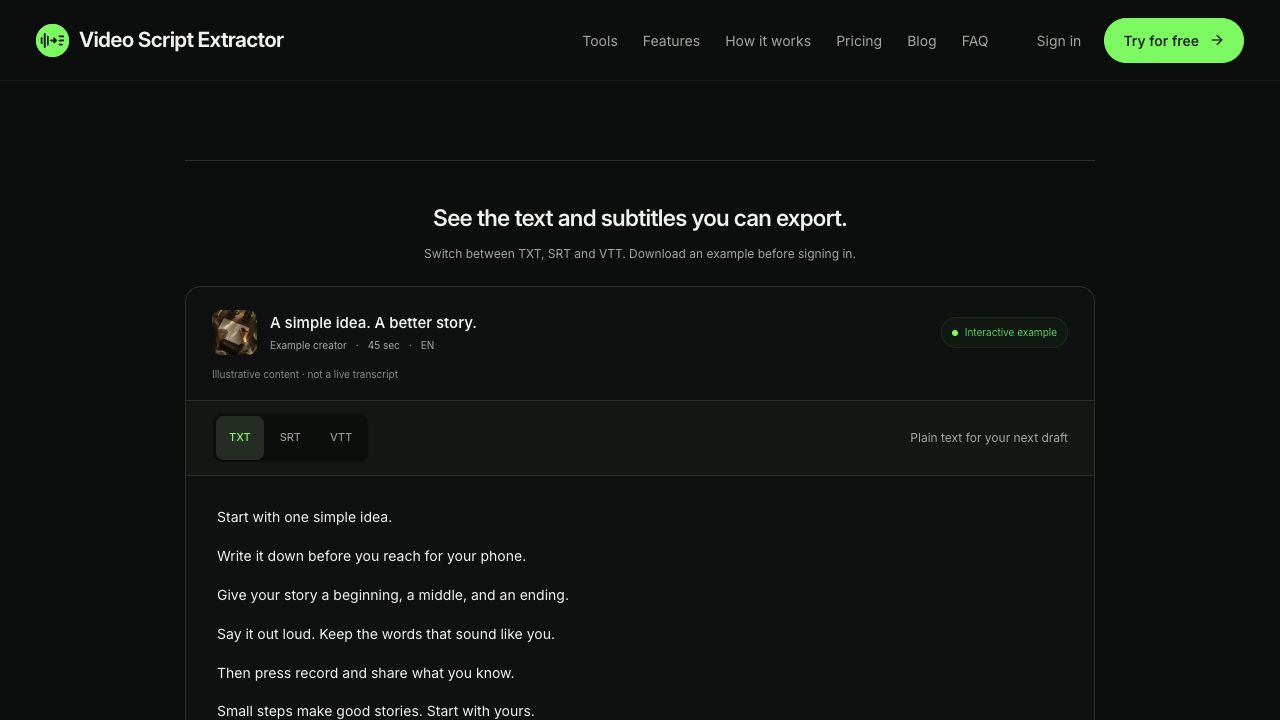The height and width of the screenshot is (720, 1280).
Task: Click the arrow icon in Try for free
Action: [1217, 40]
